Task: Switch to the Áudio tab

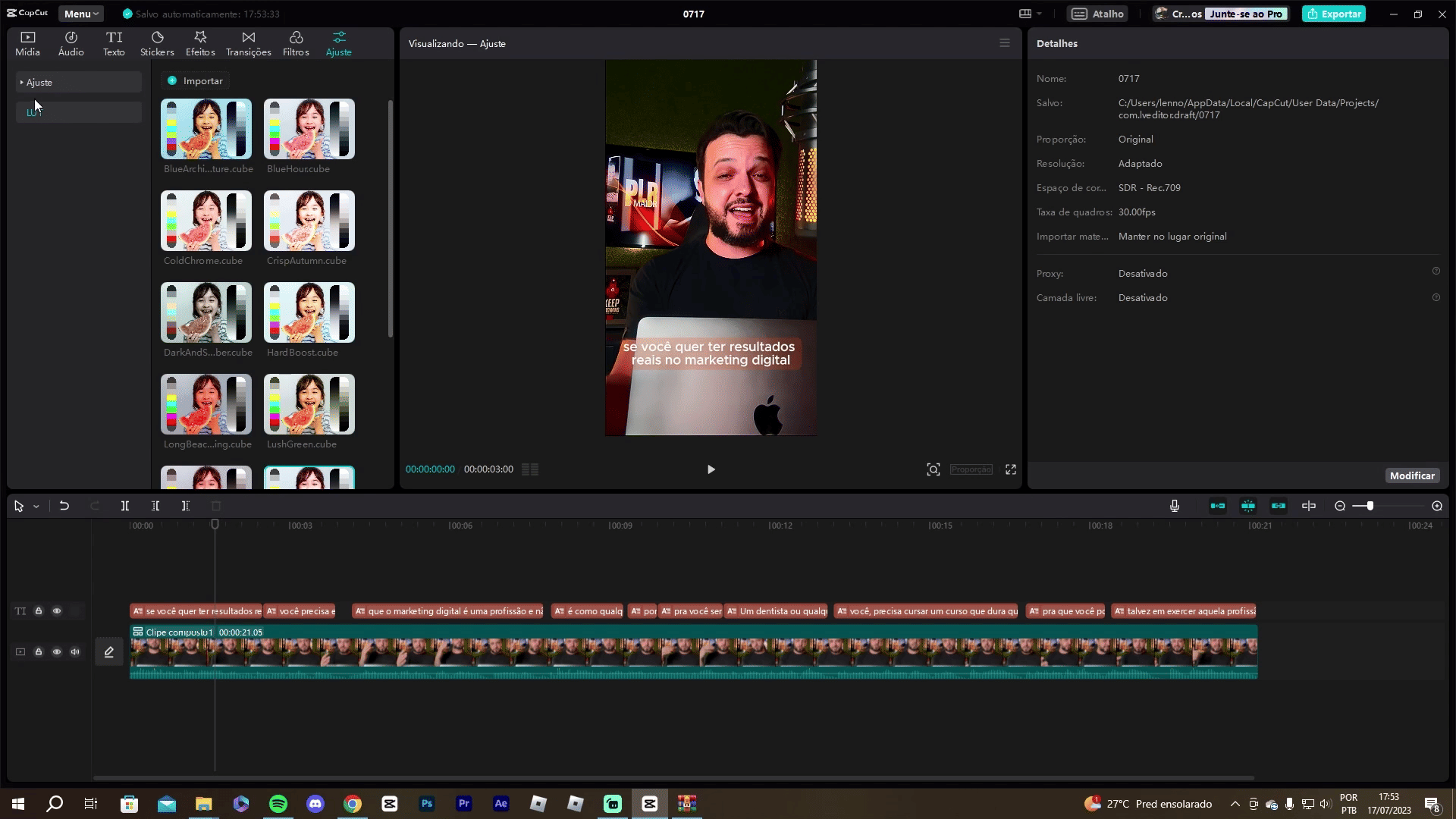Action: (x=71, y=43)
